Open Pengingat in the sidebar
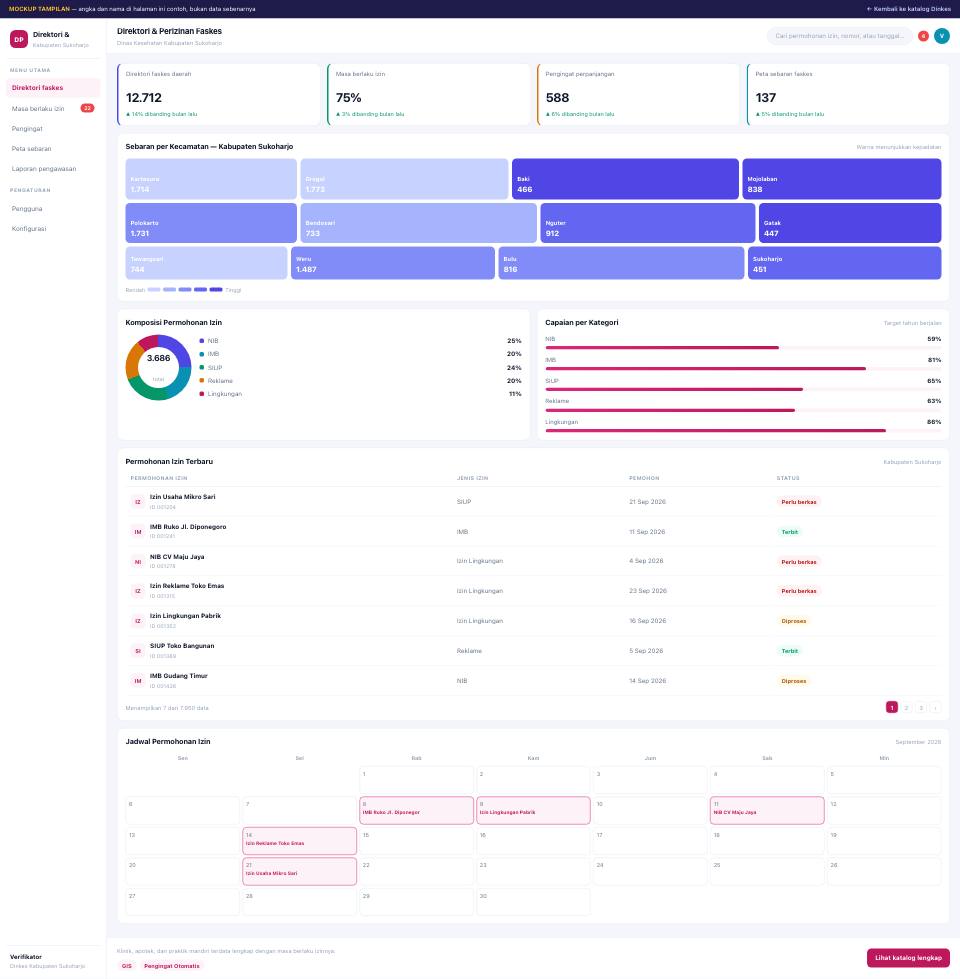Viewport: 960px width, 979px height. (53, 129)
